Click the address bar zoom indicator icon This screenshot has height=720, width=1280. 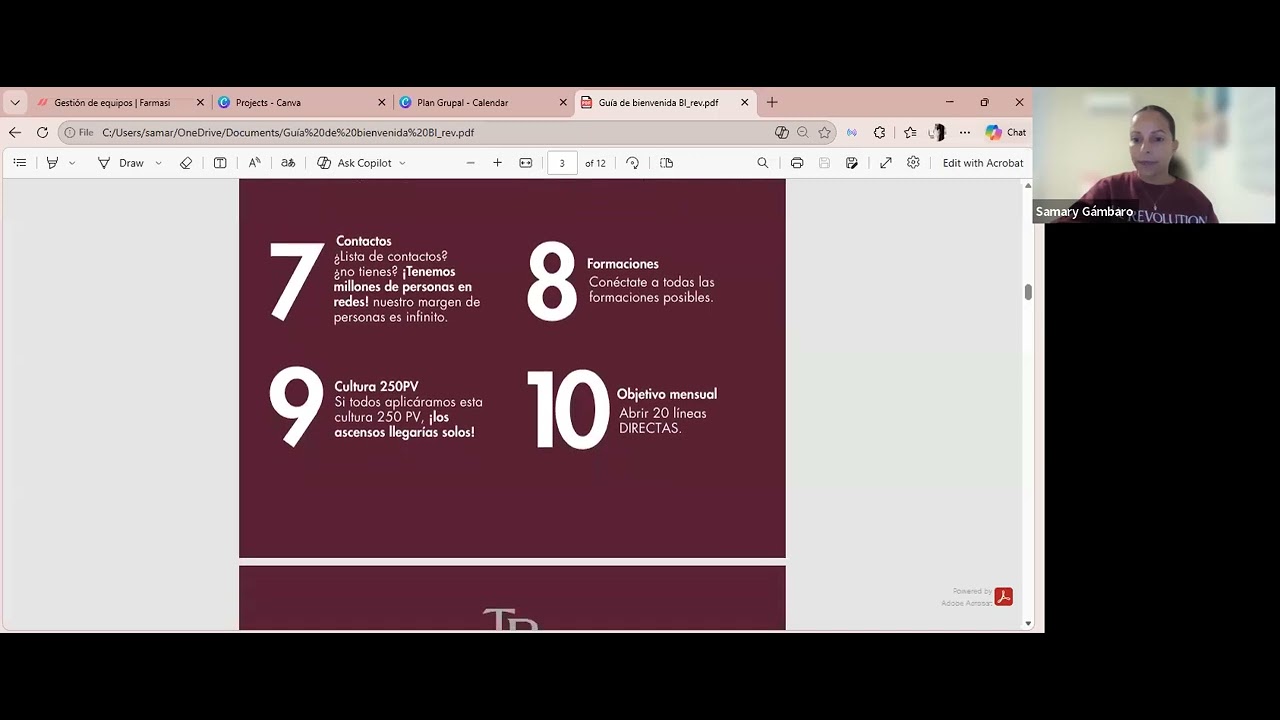coord(802,132)
